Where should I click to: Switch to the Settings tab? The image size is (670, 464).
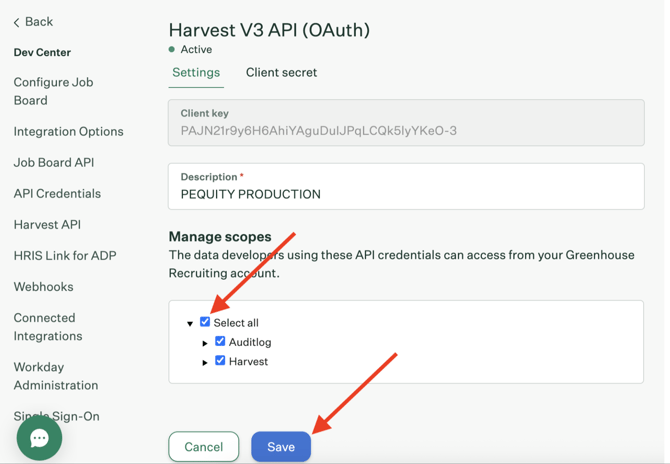[x=196, y=73]
